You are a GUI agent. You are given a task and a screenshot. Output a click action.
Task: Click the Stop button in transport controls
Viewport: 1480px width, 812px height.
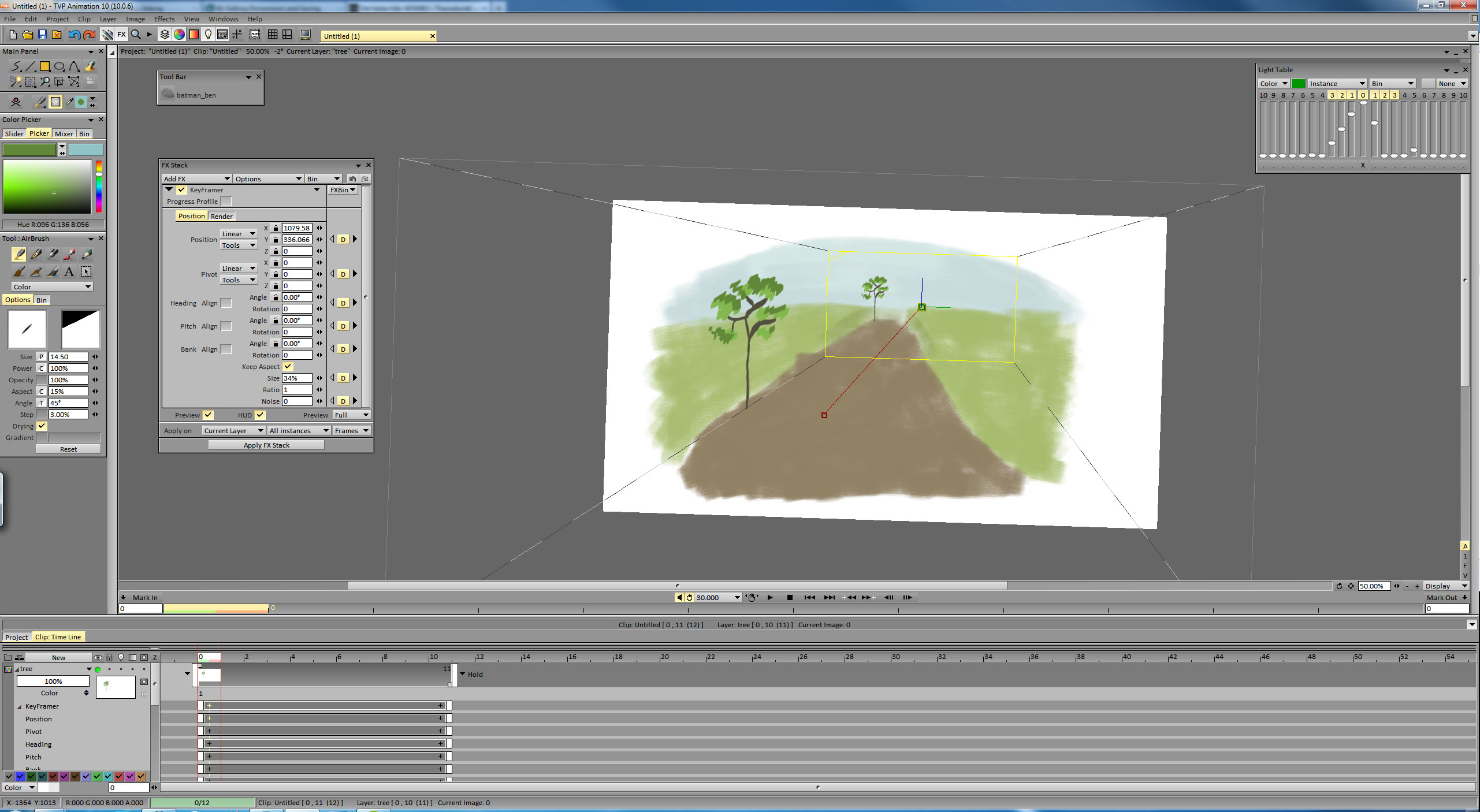click(790, 597)
